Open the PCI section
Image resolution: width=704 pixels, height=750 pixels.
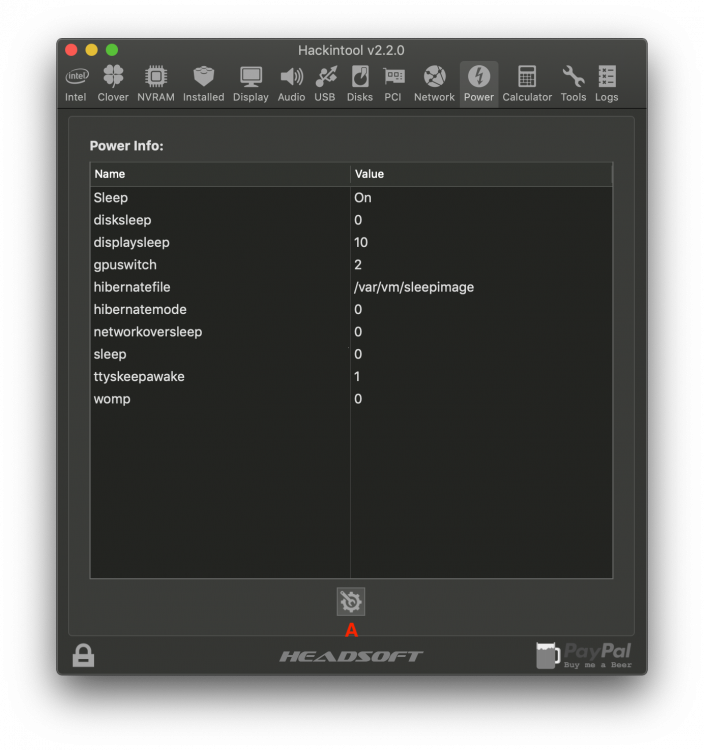click(x=393, y=84)
